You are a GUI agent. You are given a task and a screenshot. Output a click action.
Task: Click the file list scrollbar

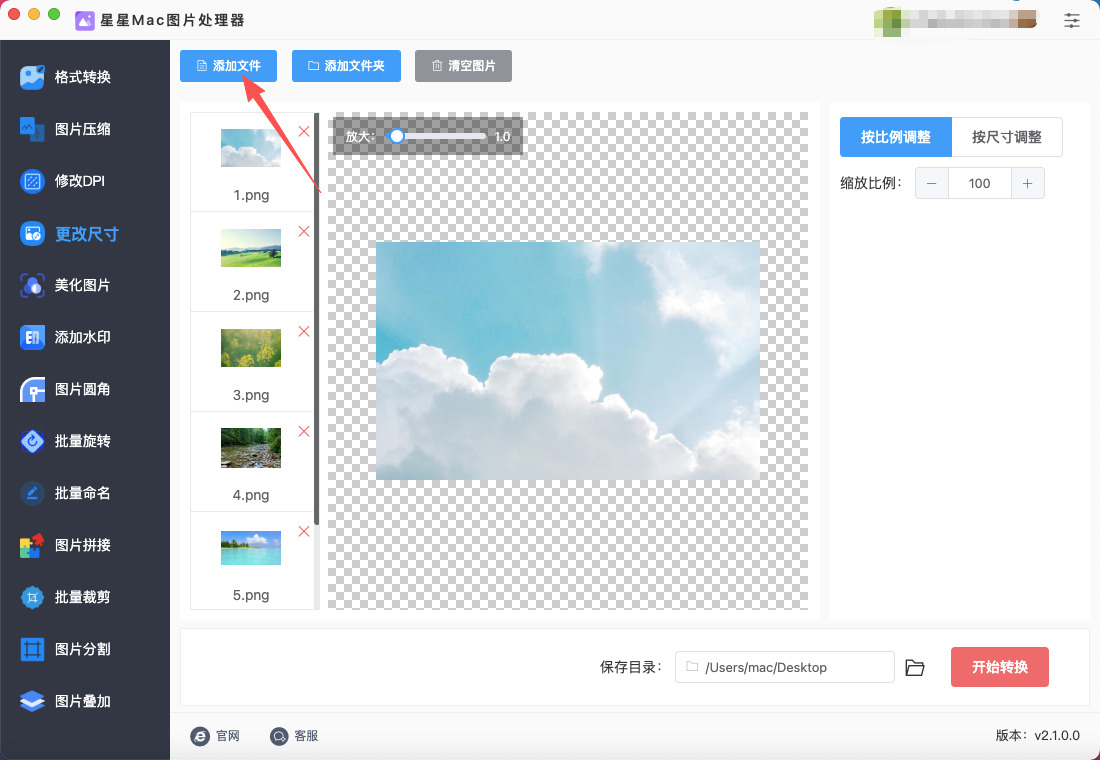[x=317, y=319]
